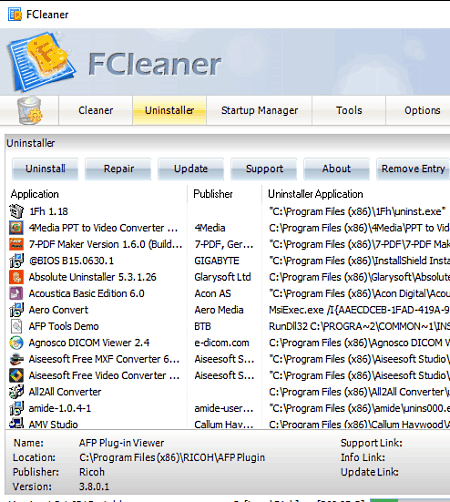The image size is (450, 502).
Task: Click the FCleaner sponge logo
Action: [x=41, y=61]
